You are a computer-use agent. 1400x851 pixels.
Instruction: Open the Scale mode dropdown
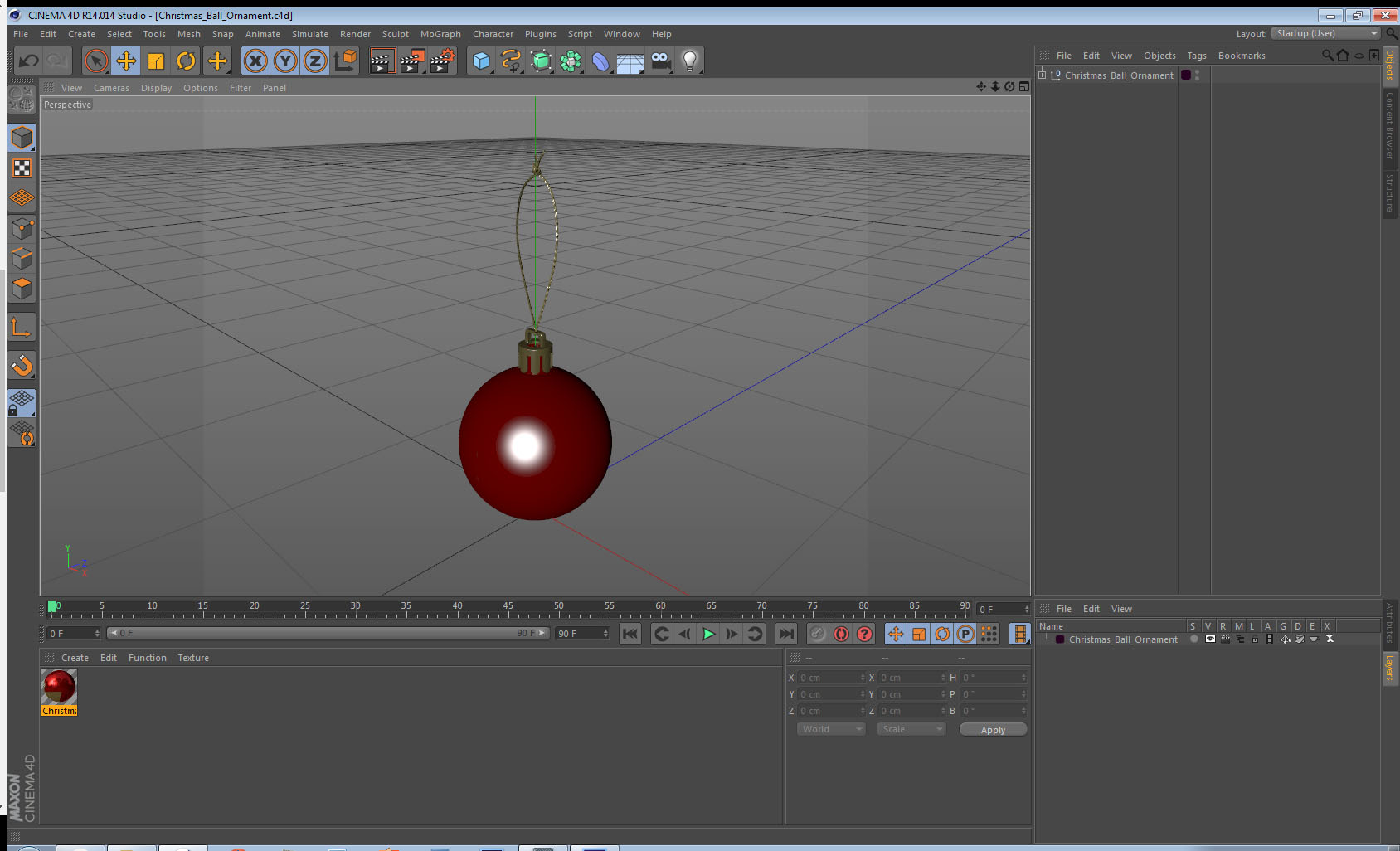click(x=911, y=729)
